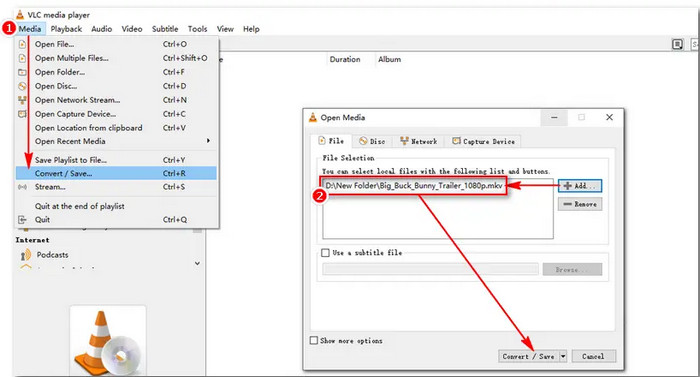
Task: Click VLC cone icon in Open Media title
Action: tap(313, 117)
